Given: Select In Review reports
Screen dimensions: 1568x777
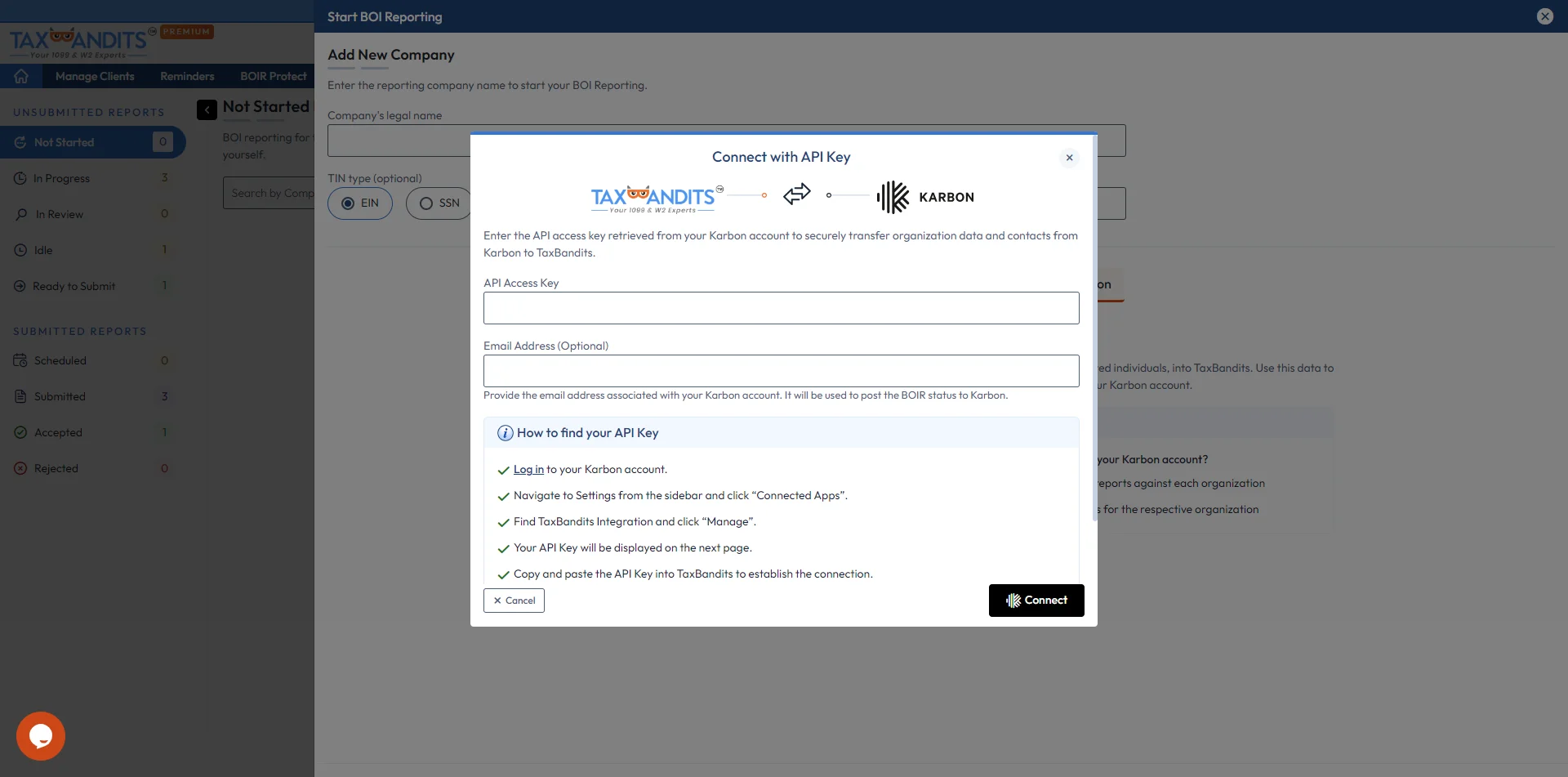Looking at the screenshot, I should pyautogui.click(x=92, y=214).
